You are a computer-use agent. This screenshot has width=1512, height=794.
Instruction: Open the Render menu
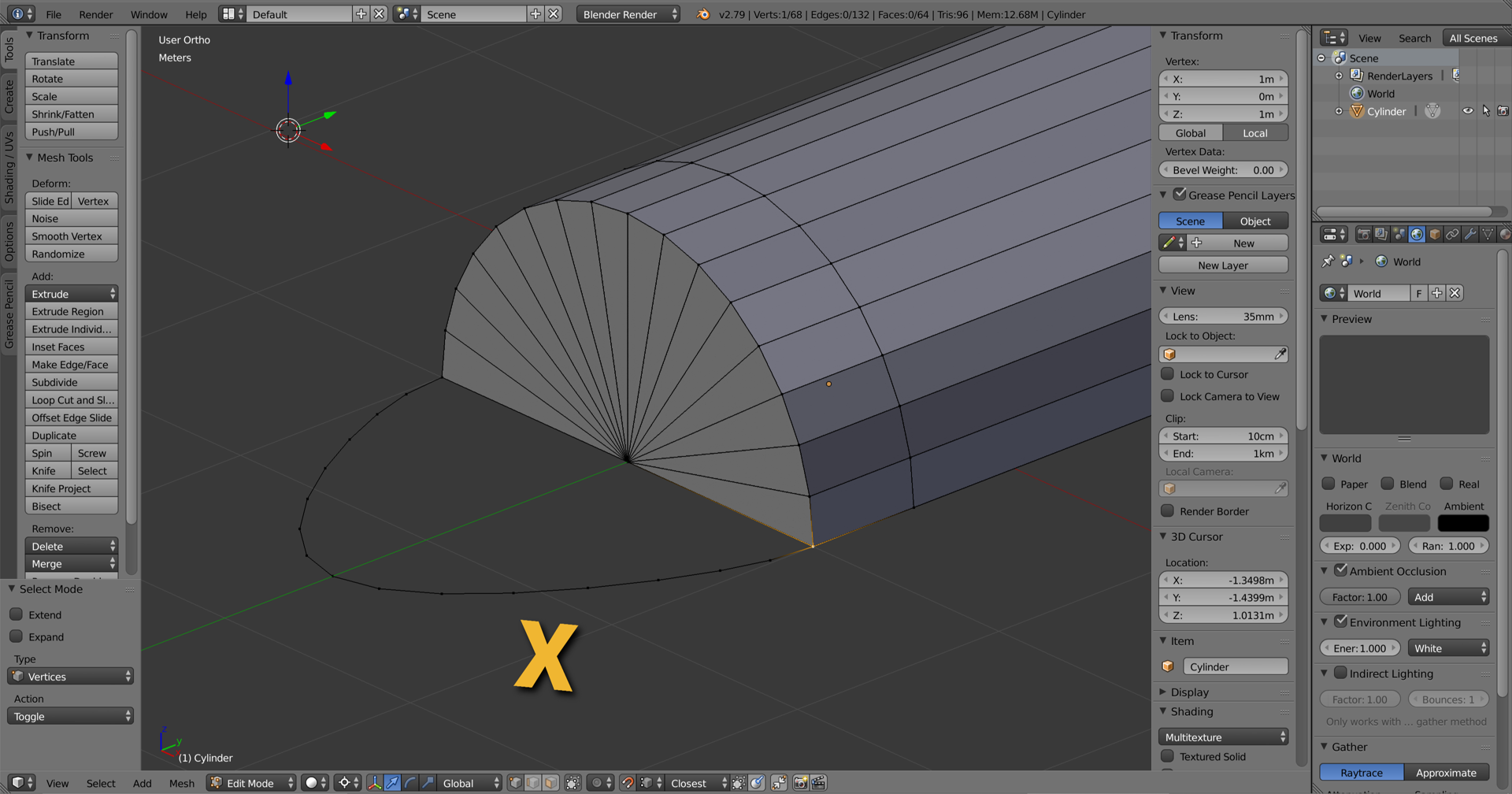[96, 14]
